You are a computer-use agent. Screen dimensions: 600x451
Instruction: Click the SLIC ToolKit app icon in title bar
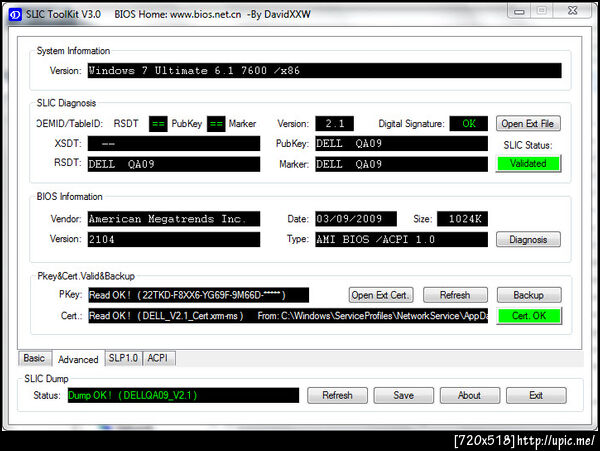pyautogui.click(x=15, y=15)
